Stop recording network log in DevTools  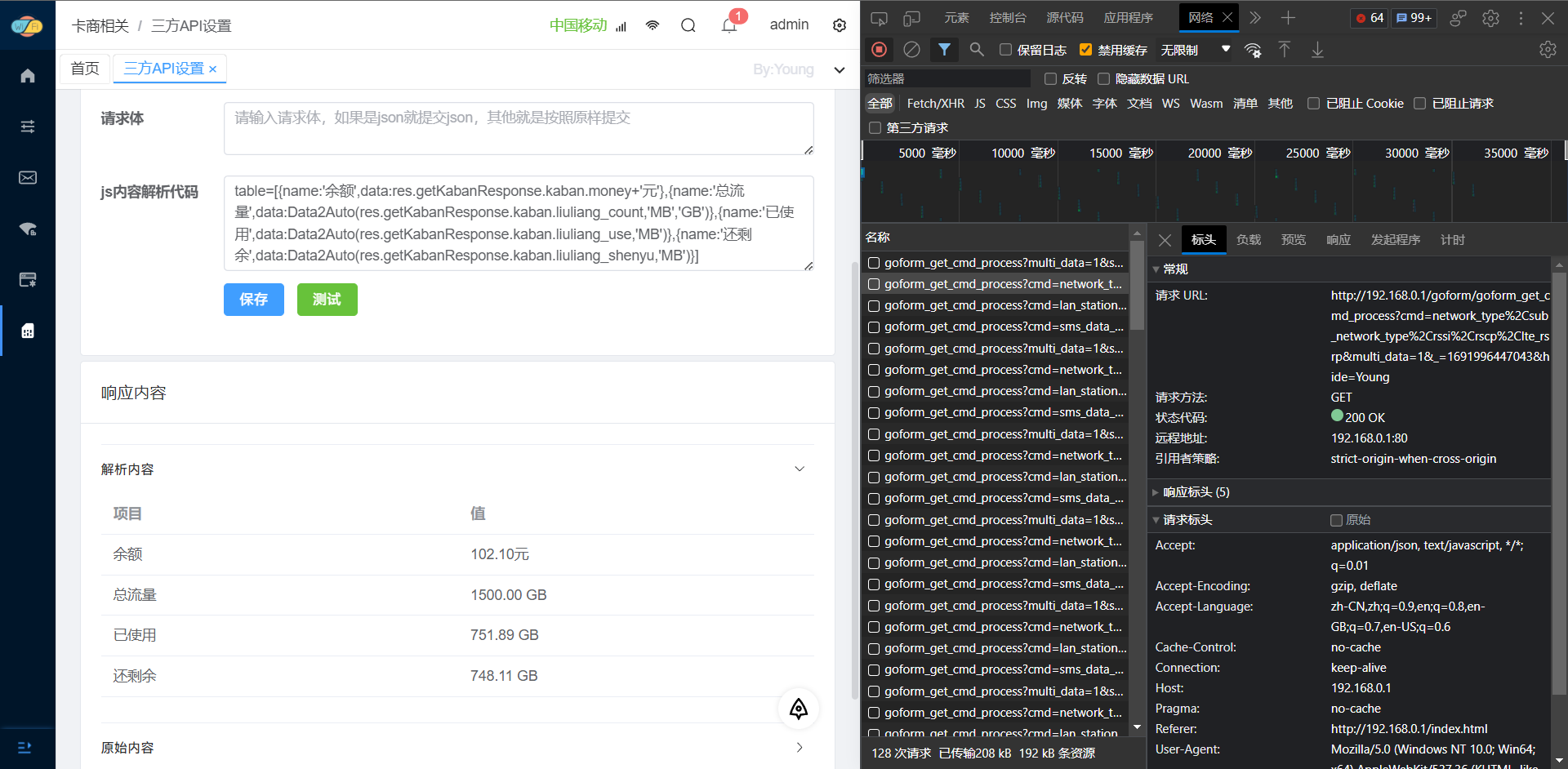[880, 50]
